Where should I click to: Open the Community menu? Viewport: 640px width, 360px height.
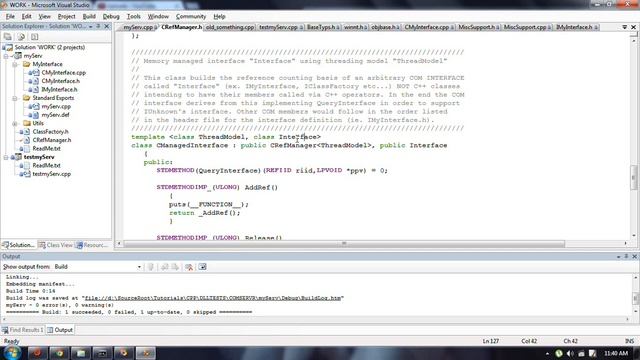pyautogui.click(x=191, y=17)
